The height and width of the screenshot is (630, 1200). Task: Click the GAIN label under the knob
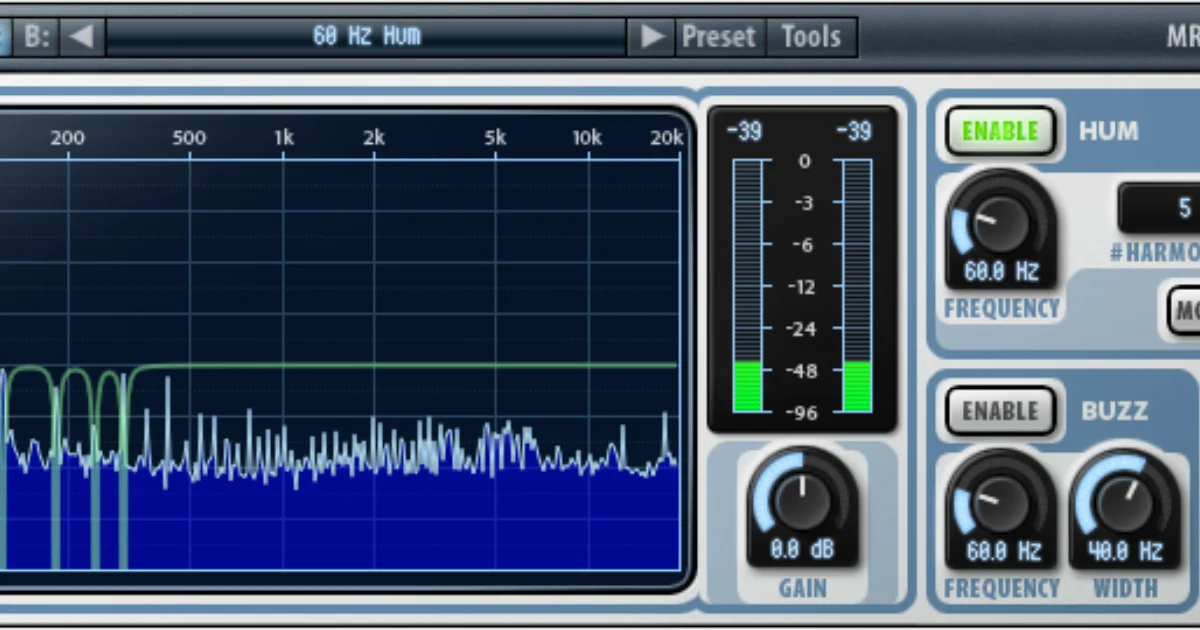(802, 588)
